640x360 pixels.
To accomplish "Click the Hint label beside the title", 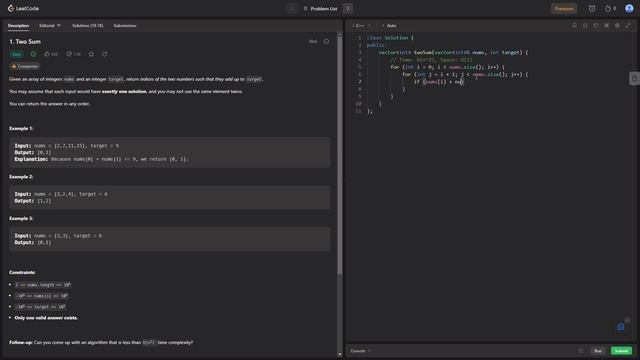I will click(313, 41).
